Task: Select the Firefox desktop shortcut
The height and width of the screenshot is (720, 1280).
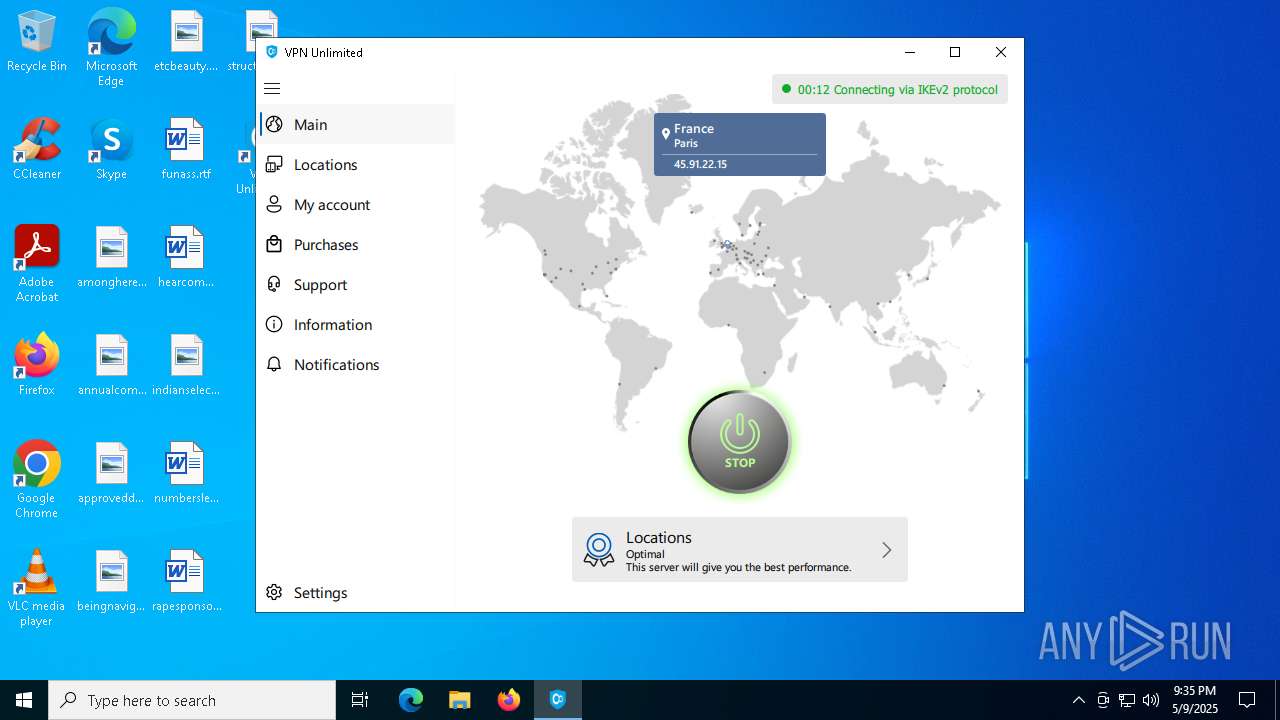Action: point(37,365)
